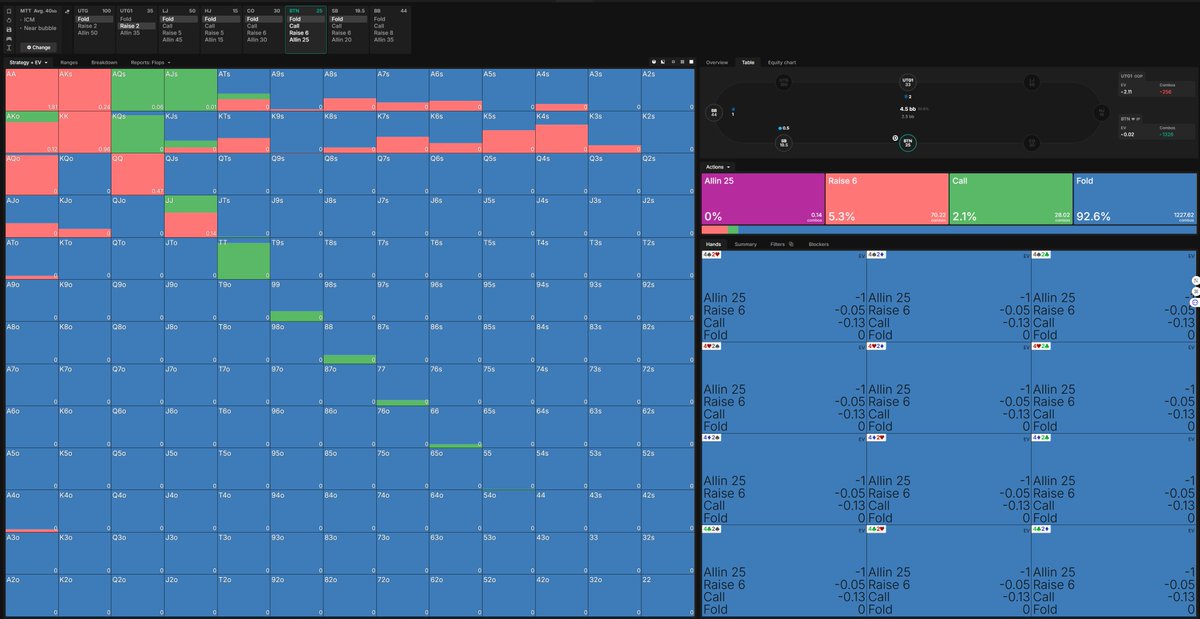Screen dimensions: 1200x619
Task: Select the TT cell in matrix
Action: (x=243, y=258)
